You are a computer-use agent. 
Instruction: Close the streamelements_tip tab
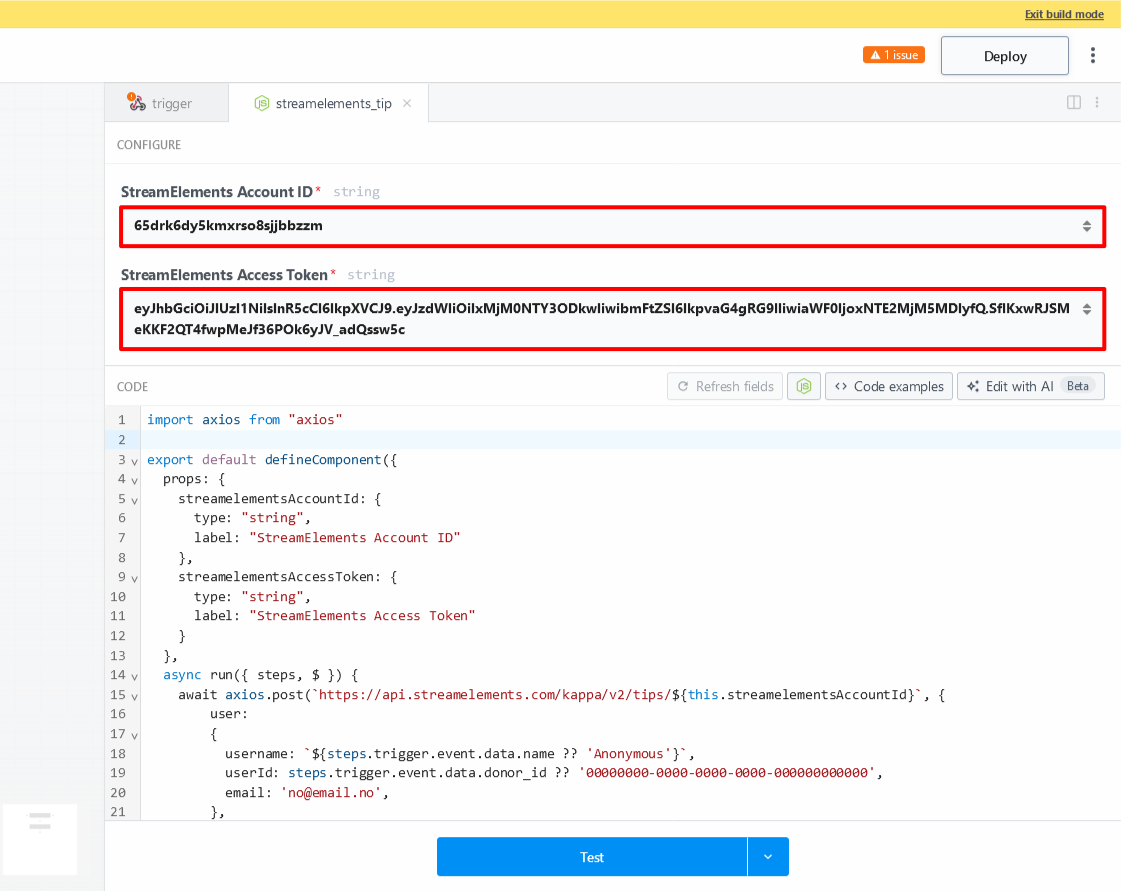click(407, 104)
